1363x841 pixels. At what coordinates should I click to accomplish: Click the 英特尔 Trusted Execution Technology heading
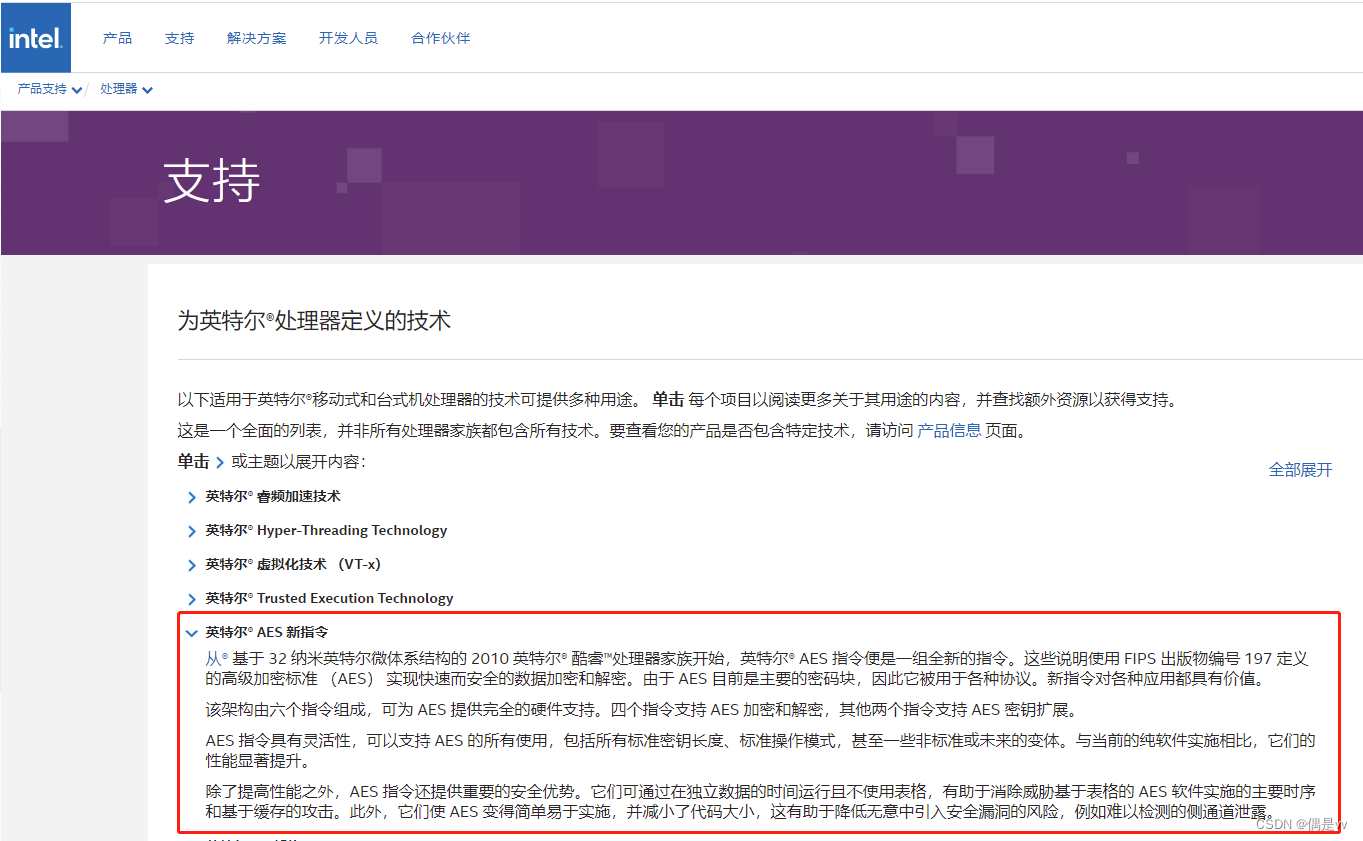(329, 598)
